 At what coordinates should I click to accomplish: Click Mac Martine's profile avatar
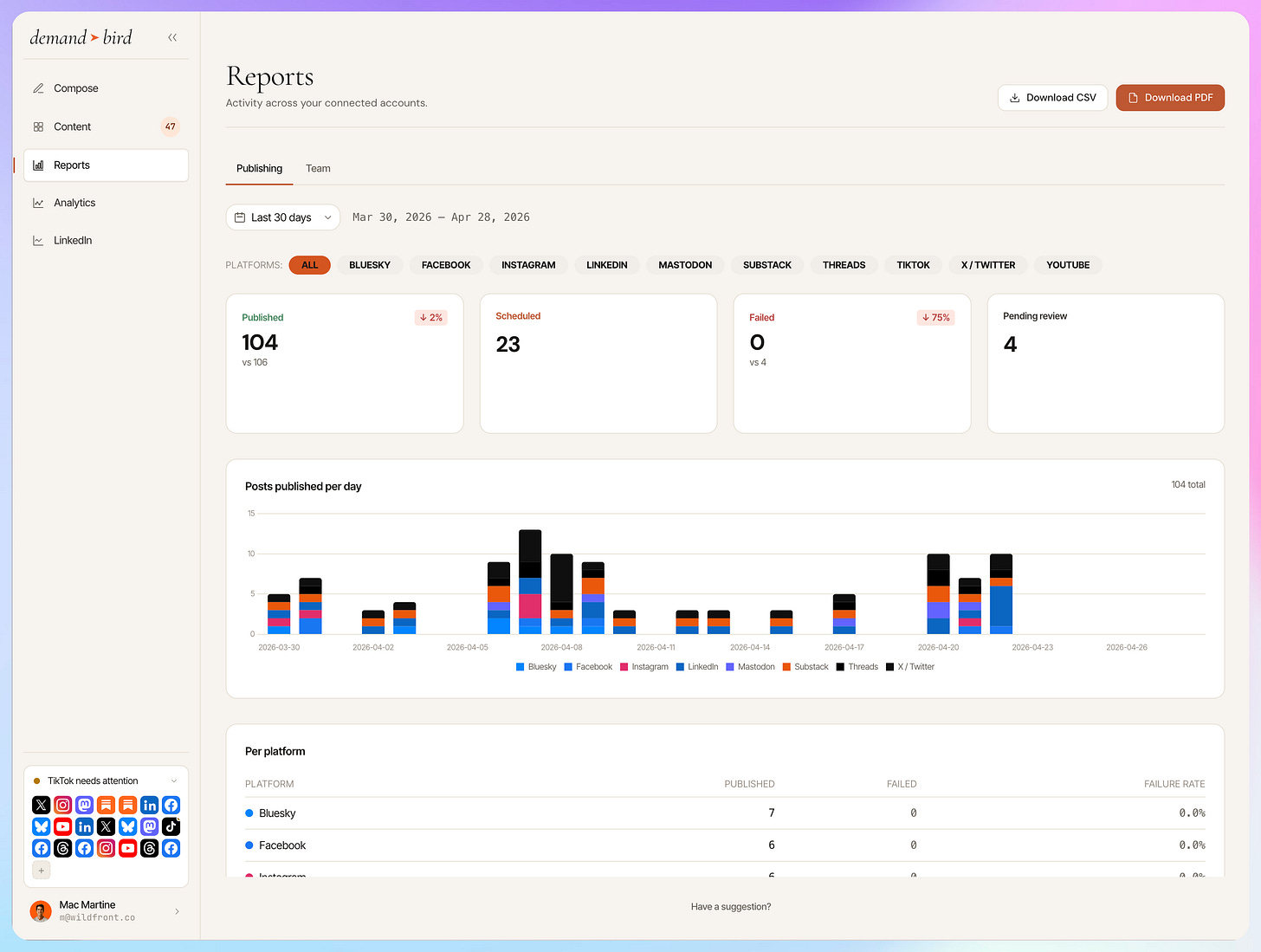(x=41, y=910)
